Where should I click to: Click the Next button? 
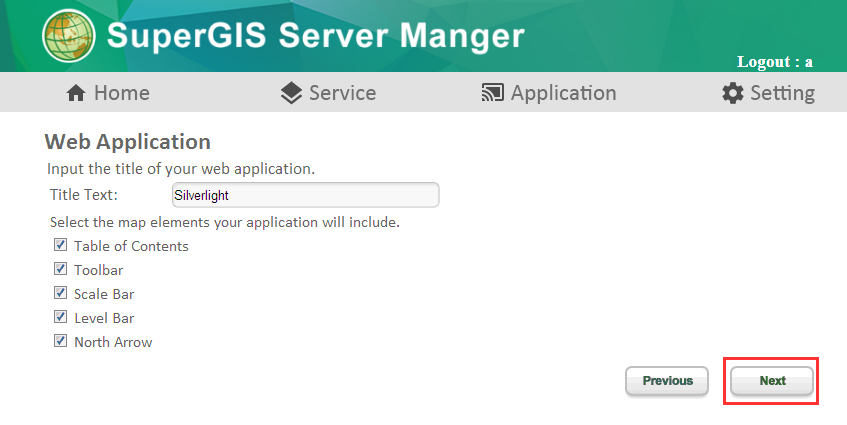click(772, 381)
